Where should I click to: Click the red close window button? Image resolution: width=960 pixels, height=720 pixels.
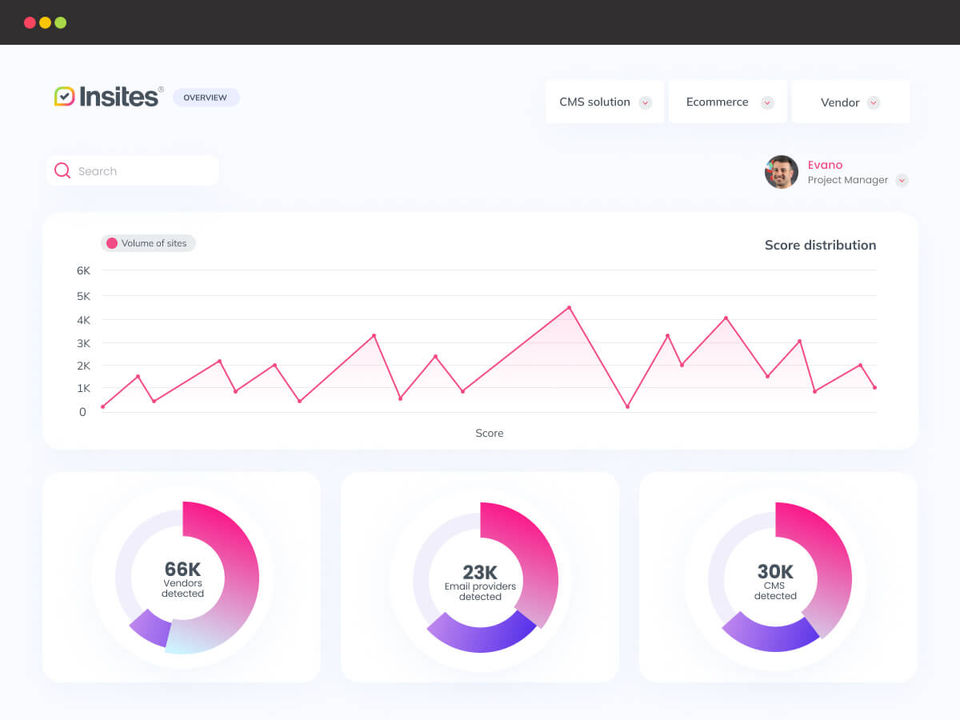[29, 23]
